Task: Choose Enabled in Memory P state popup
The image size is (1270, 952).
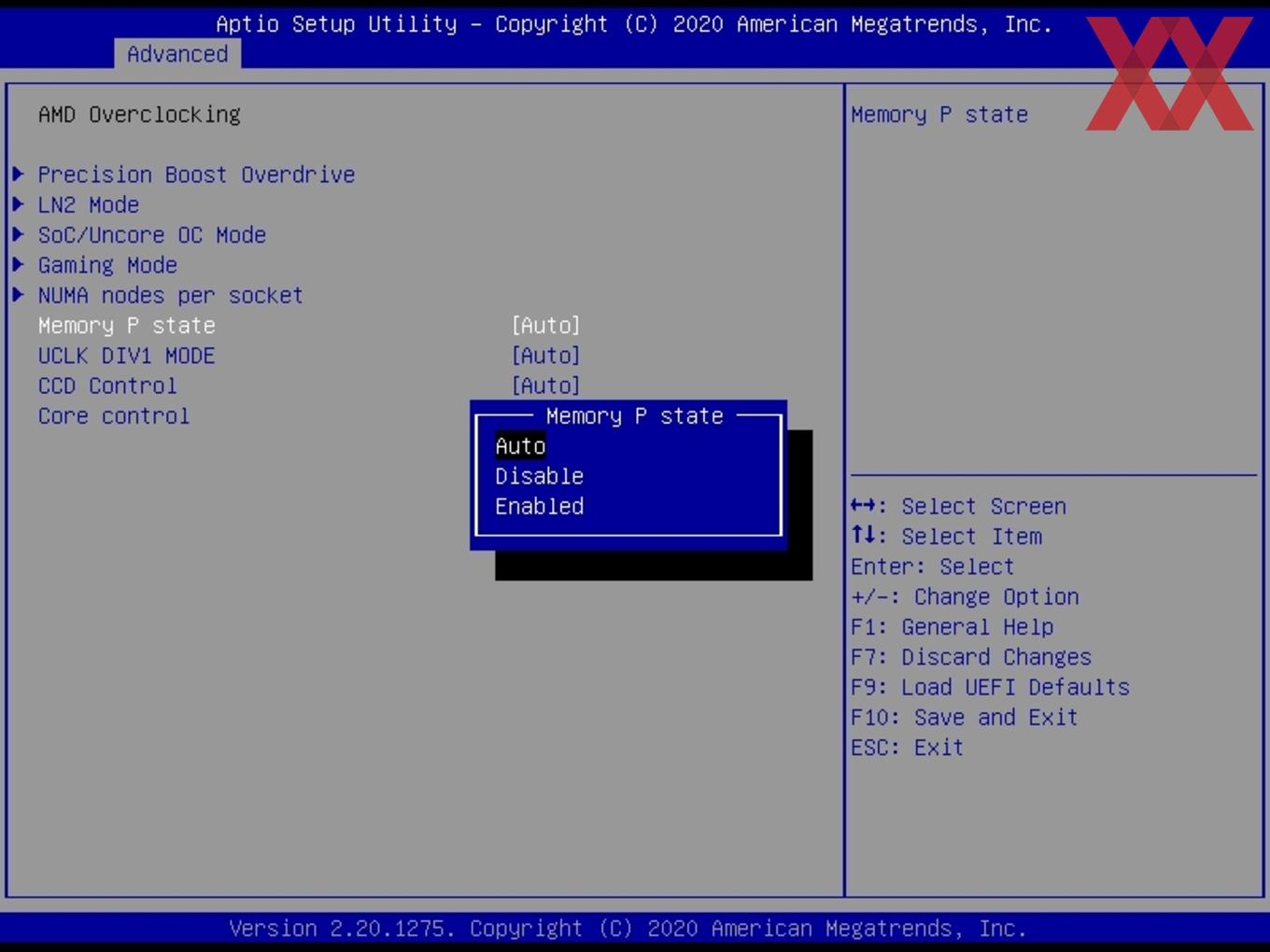Action: (540, 506)
